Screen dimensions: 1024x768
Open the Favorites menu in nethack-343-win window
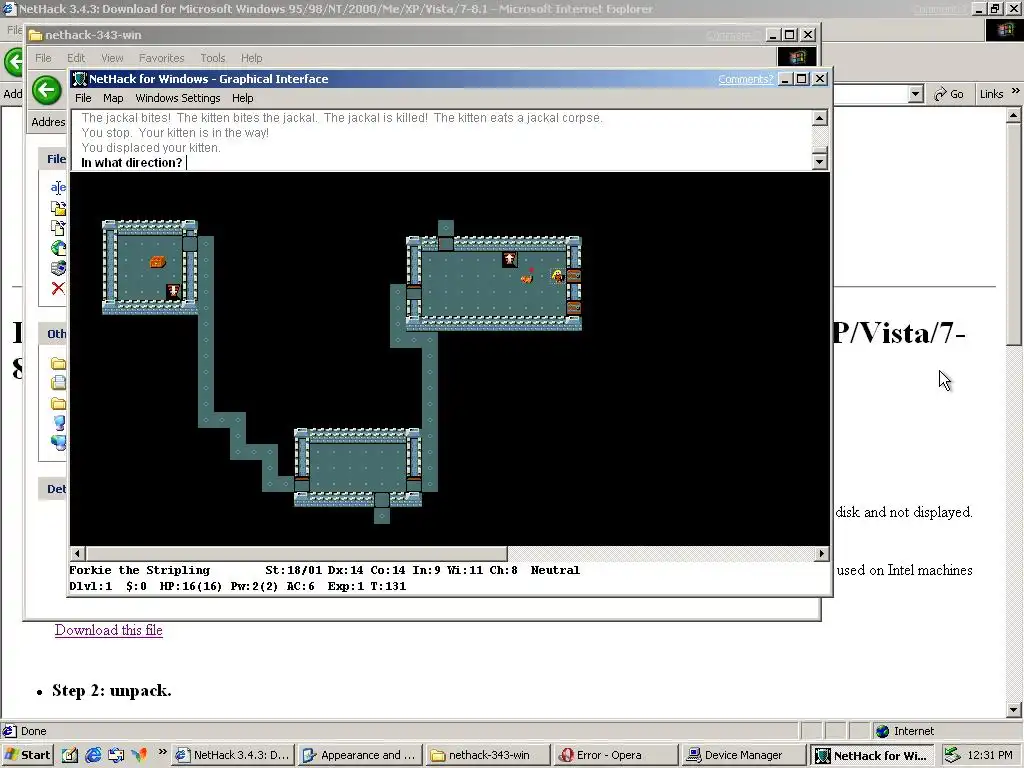(161, 58)
